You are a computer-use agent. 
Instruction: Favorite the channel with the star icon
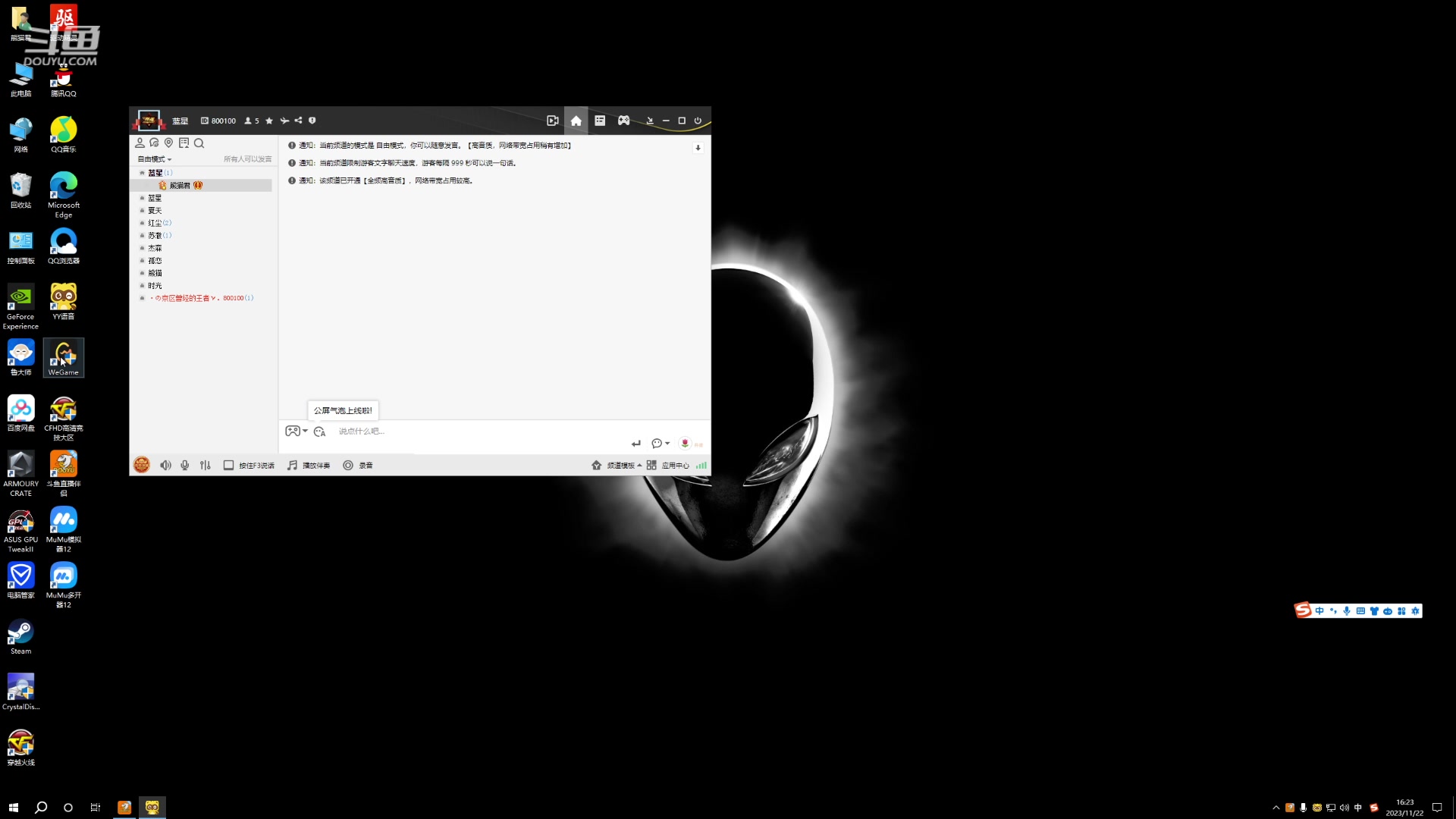(269, 121)
